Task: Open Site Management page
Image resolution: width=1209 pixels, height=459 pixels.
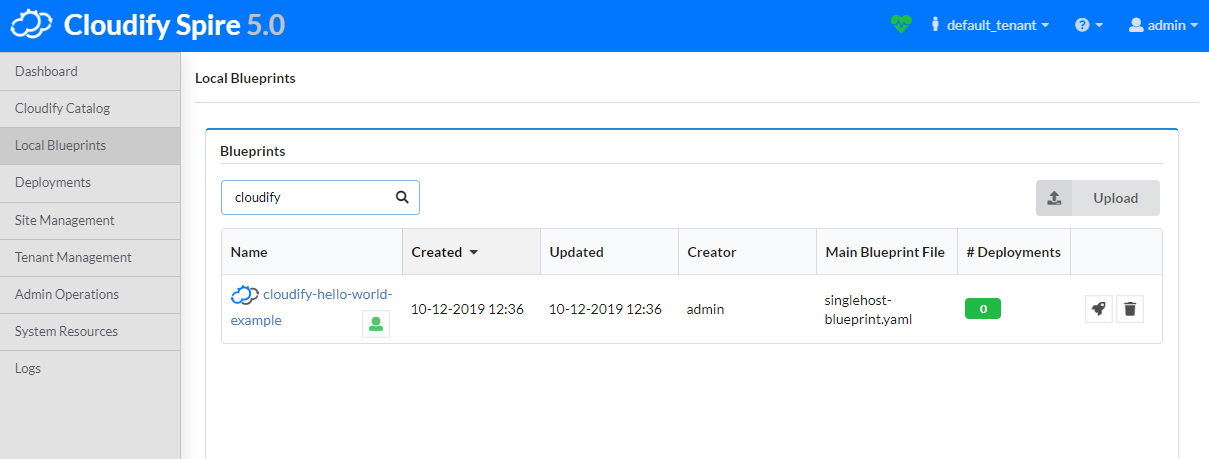Action: point(90,220)
